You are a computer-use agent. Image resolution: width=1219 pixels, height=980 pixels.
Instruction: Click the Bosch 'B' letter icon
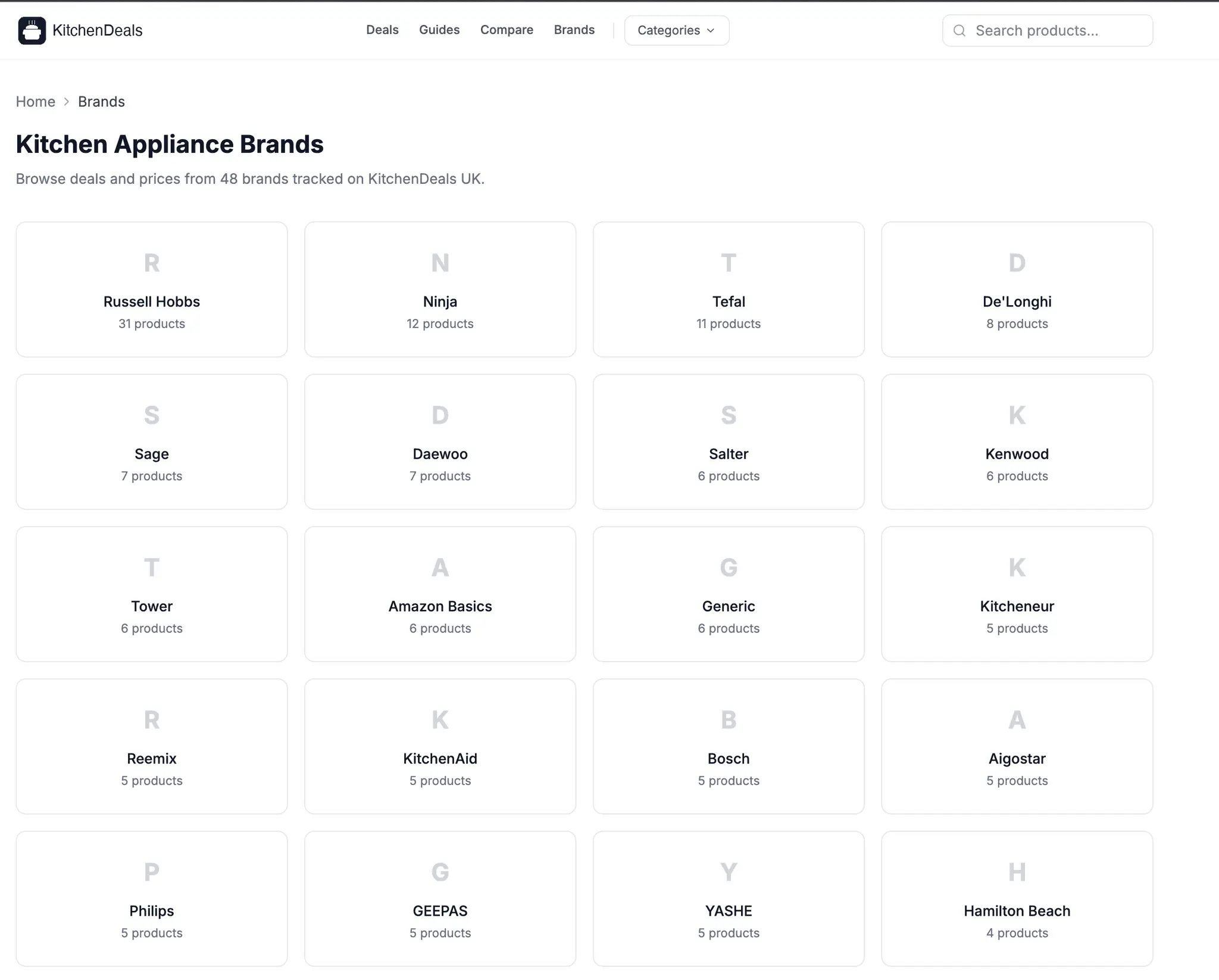729,720
